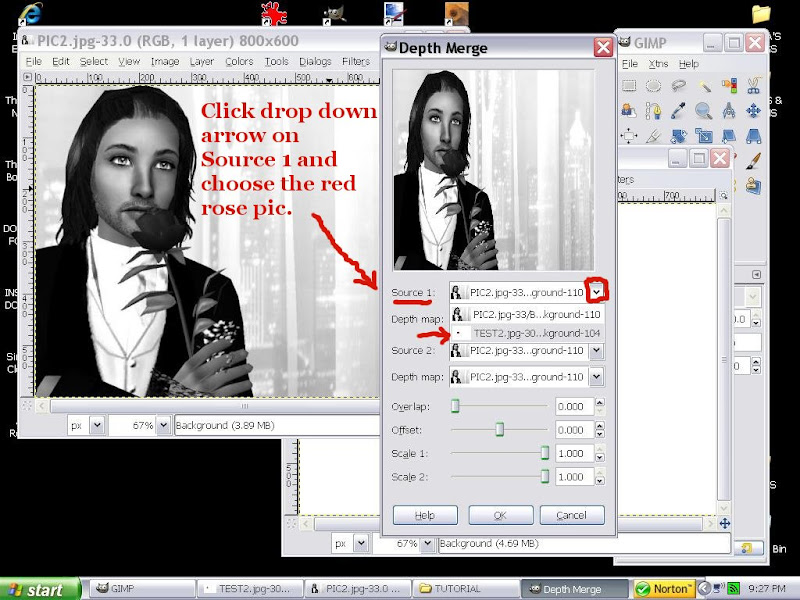Increase Offset value with up stepper
The width and height of the screenshot is (800, 600).
[x=600, y=426]
